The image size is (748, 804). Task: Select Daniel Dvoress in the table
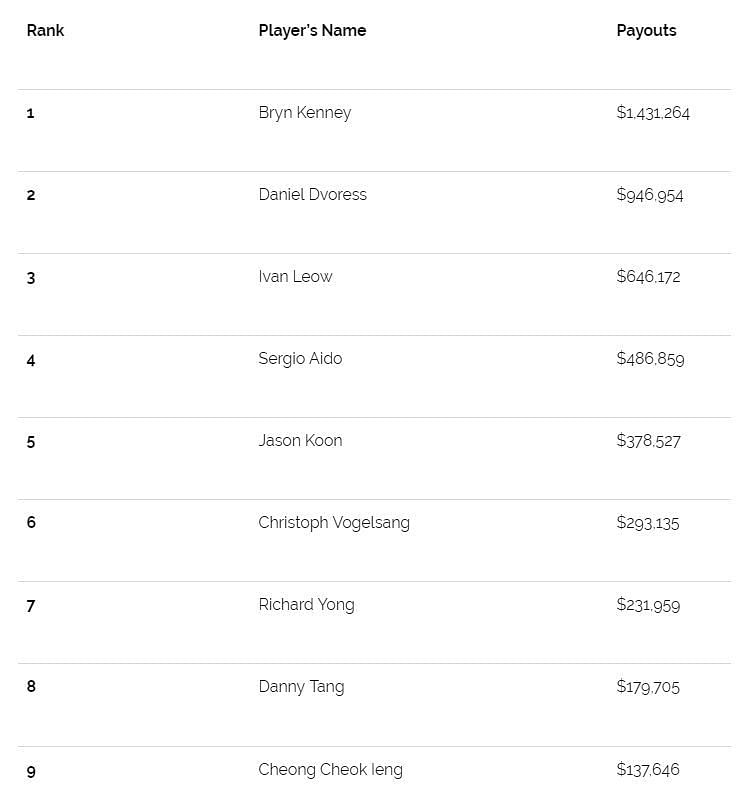pos(312,195)
